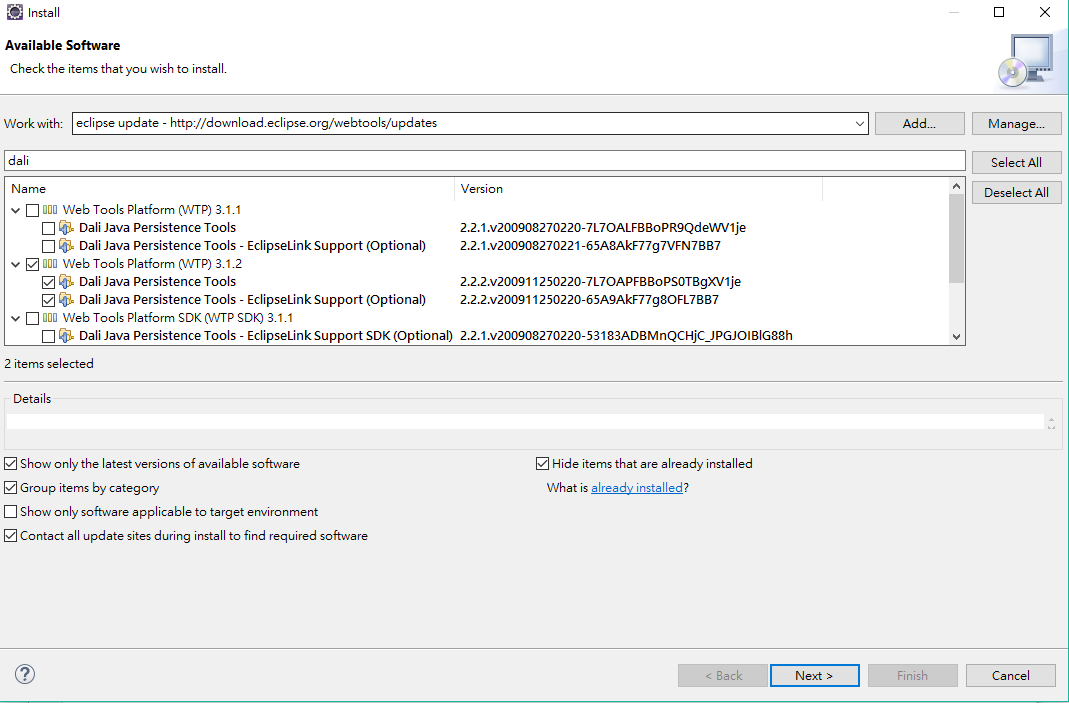Click the WTP 3.1.1 category icon
This screenshot has width=1069, height=703.
pyautogui.click(x=51, y=210)
